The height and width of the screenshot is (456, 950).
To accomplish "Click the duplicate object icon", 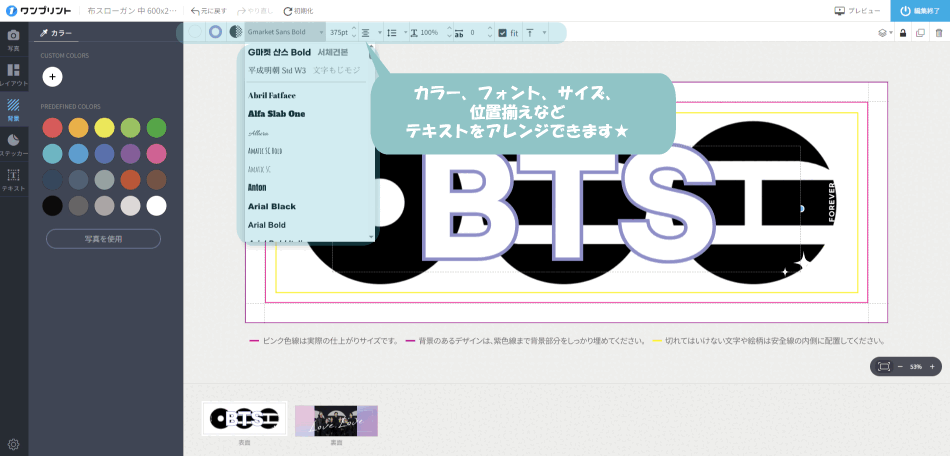I will (x=920, y=33).
